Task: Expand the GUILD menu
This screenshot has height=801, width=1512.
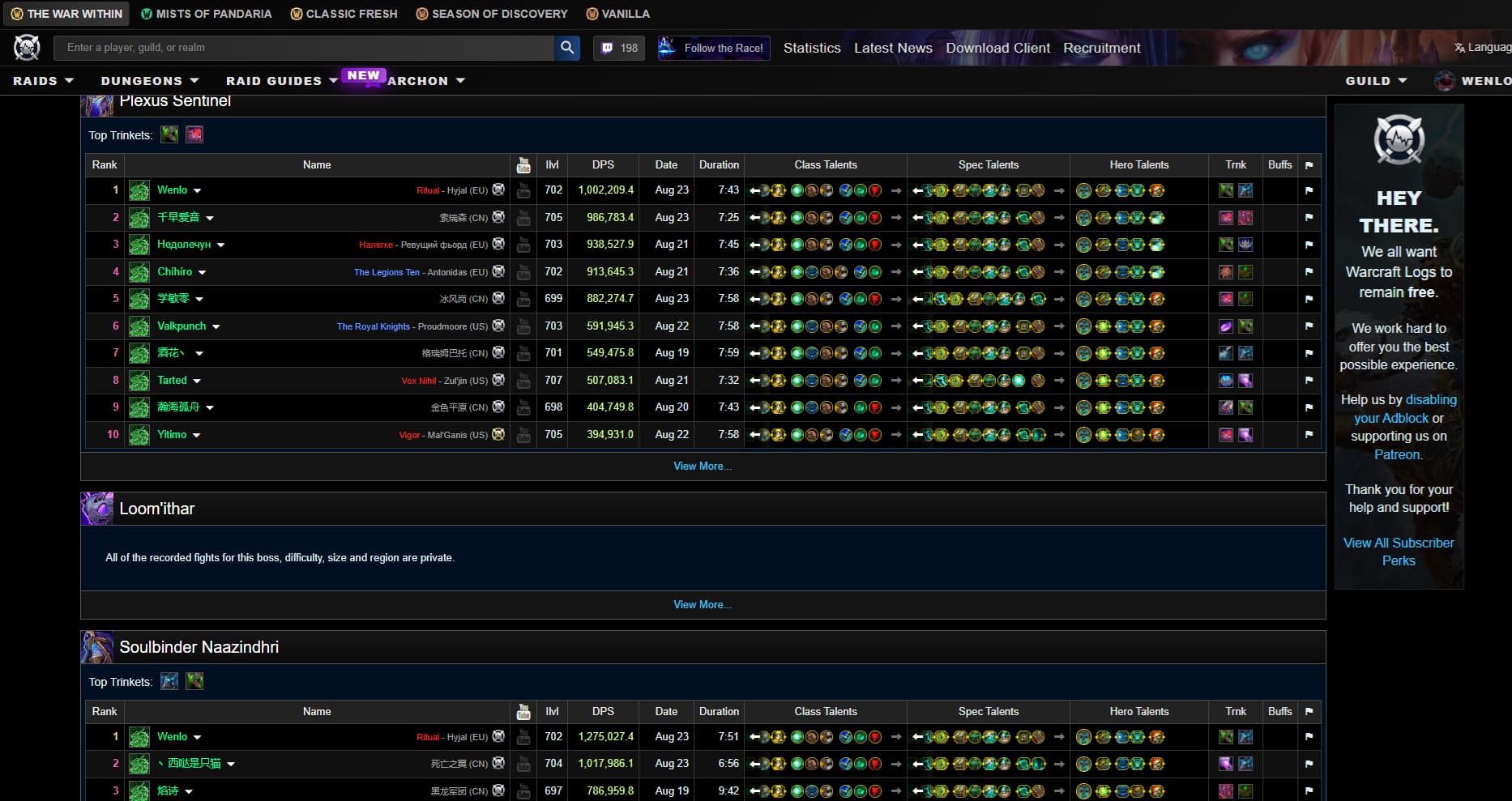Action: click(1376, 81)
